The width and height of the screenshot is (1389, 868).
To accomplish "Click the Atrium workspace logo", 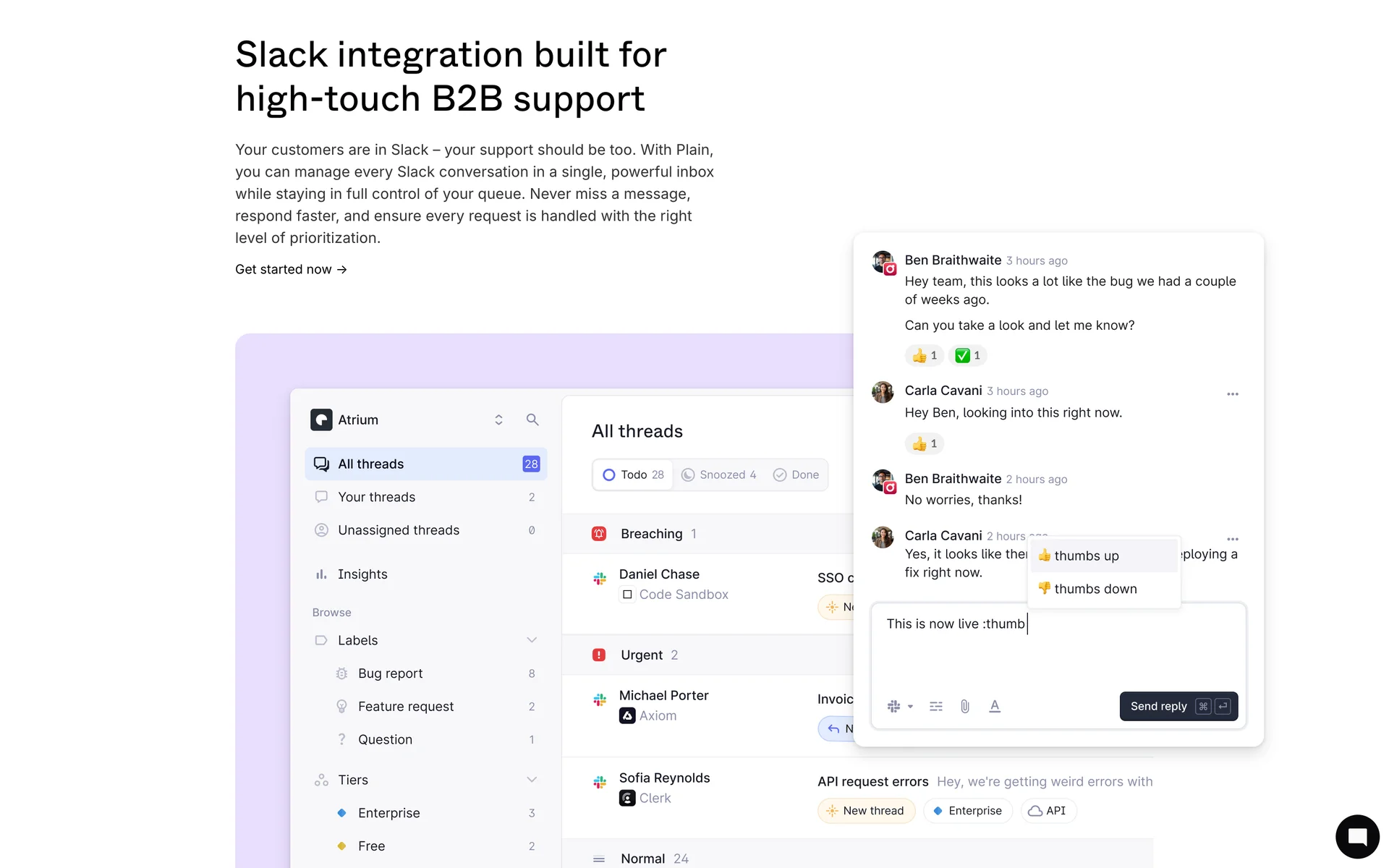I will [321, 420].
